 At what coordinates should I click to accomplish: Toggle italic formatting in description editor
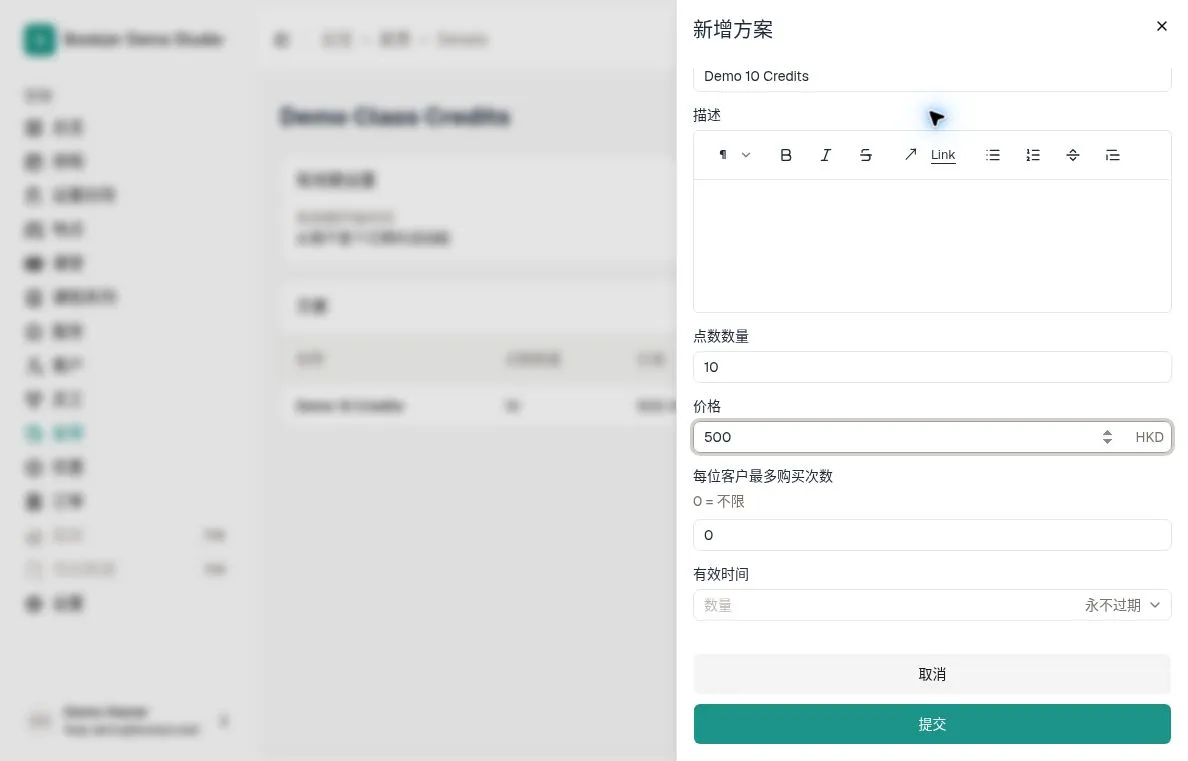pyautogui.click(x=826, y=155)
